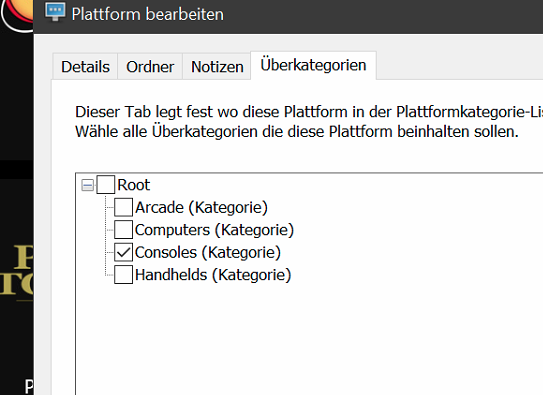543x395 pixels.
Task: Click the Plattform bearbeiten title bar text
Action: pyautogui.click(x=148, y=15)
